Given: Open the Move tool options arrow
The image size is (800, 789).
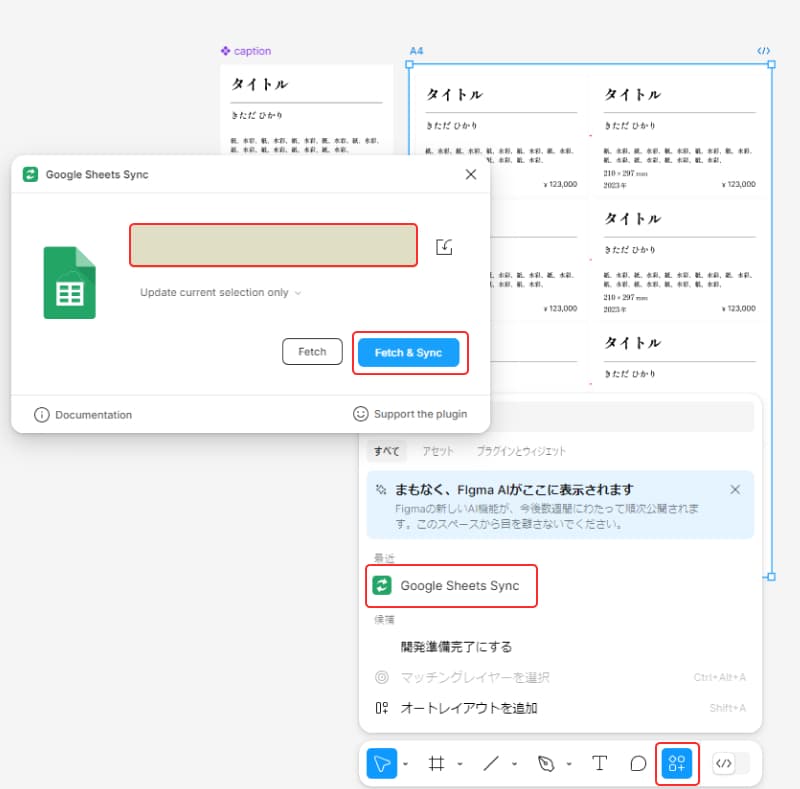Looking at the screenshot, I should click(x=406, y=764).
